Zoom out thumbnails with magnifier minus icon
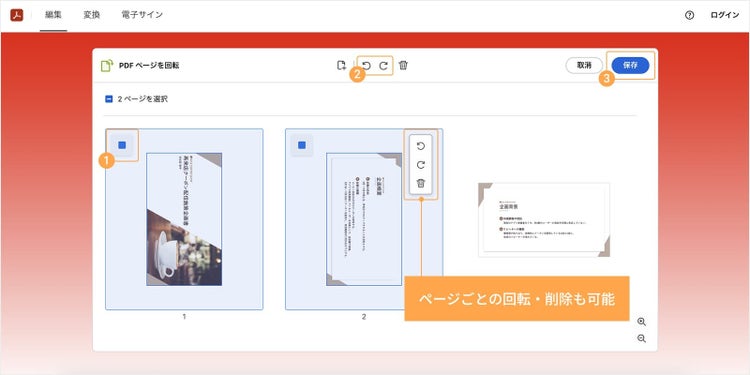Image resolution: width=750 pixels, height=375 pixels. 641,339
